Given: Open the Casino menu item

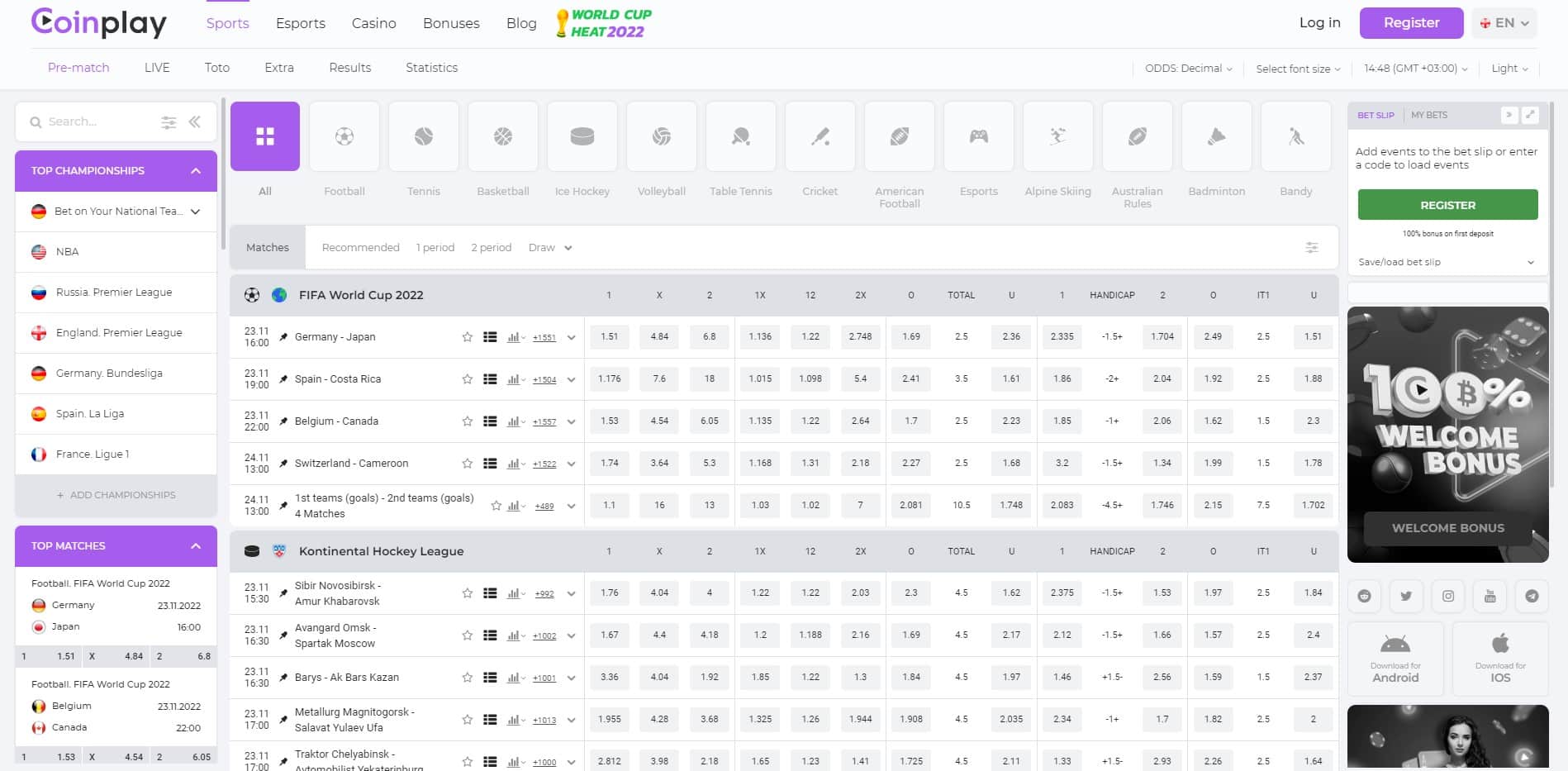Looking at the screenshot, I should coord(373,23).
